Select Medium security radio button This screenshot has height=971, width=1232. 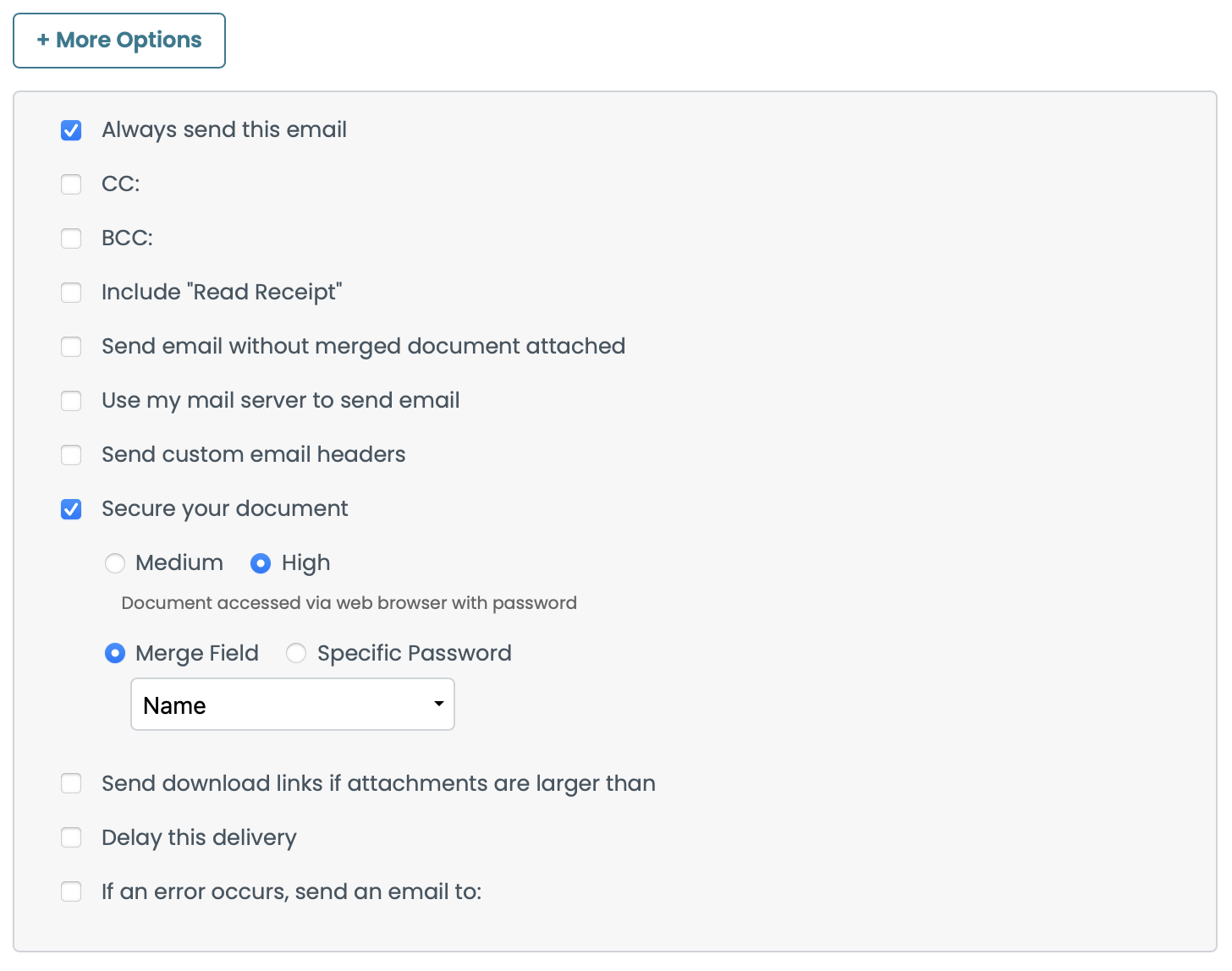[x=115, y=563]
